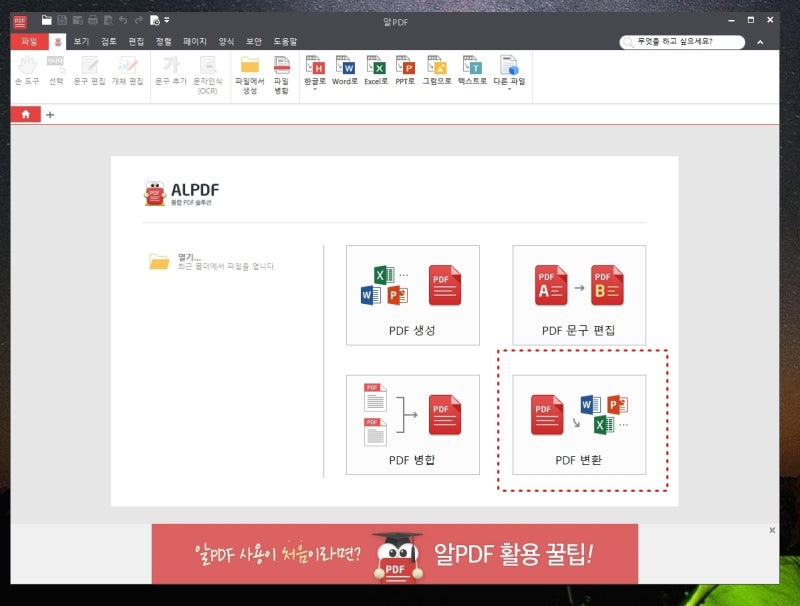Select the home document tab
800x606 pixels.
(x=26, y=114)
